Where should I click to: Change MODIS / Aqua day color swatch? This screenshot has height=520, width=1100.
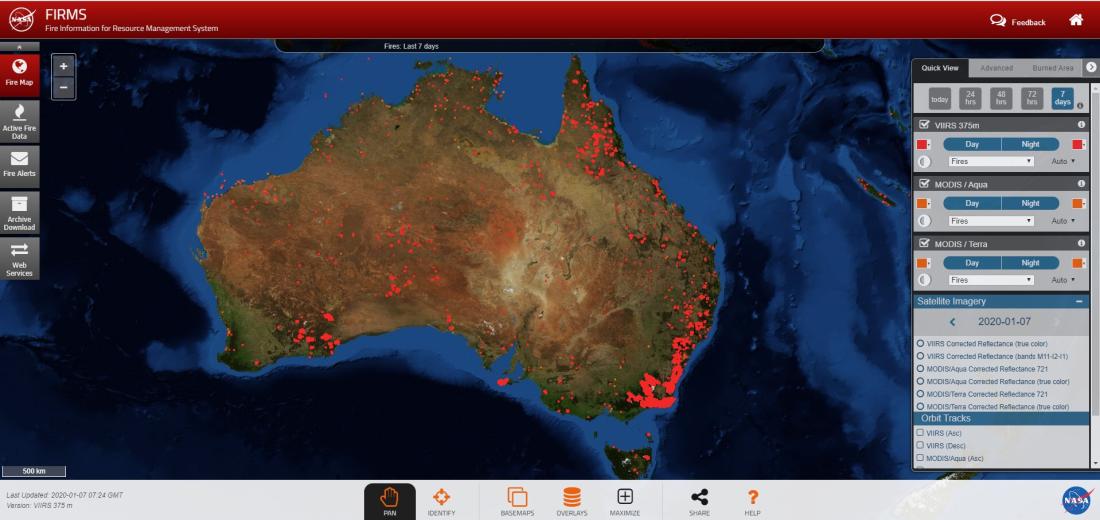923,204
